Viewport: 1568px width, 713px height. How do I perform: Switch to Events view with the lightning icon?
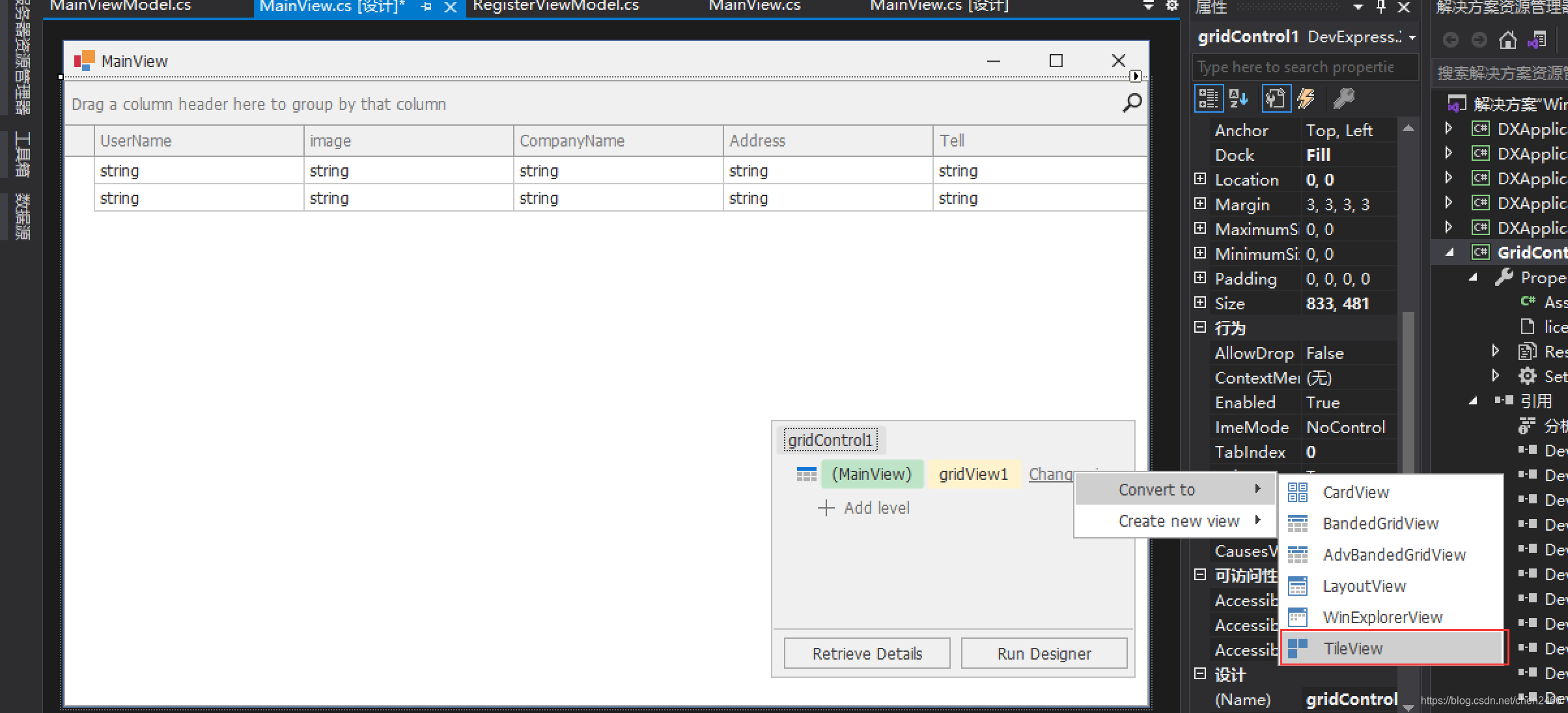point(1307,98)
